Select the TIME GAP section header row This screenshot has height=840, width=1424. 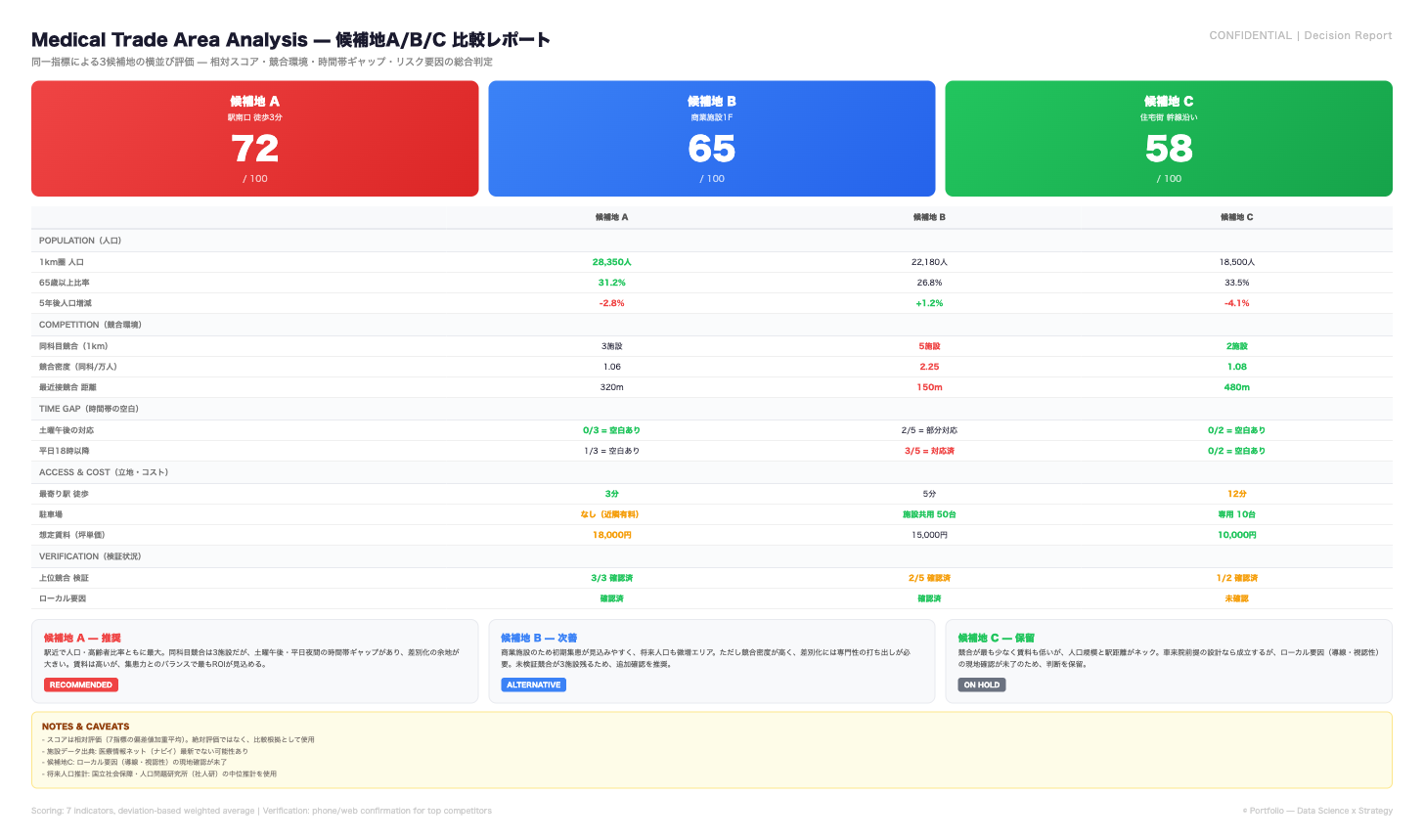pyautogui.click(x=89, y=409)
